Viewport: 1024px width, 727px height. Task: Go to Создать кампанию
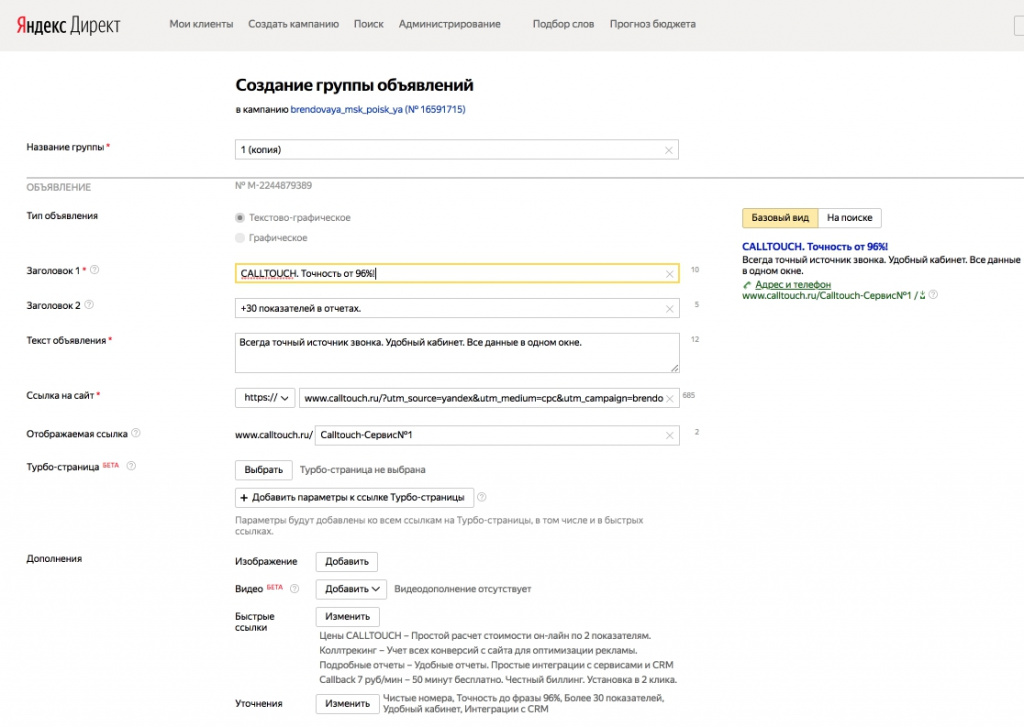tap(293, 24)
